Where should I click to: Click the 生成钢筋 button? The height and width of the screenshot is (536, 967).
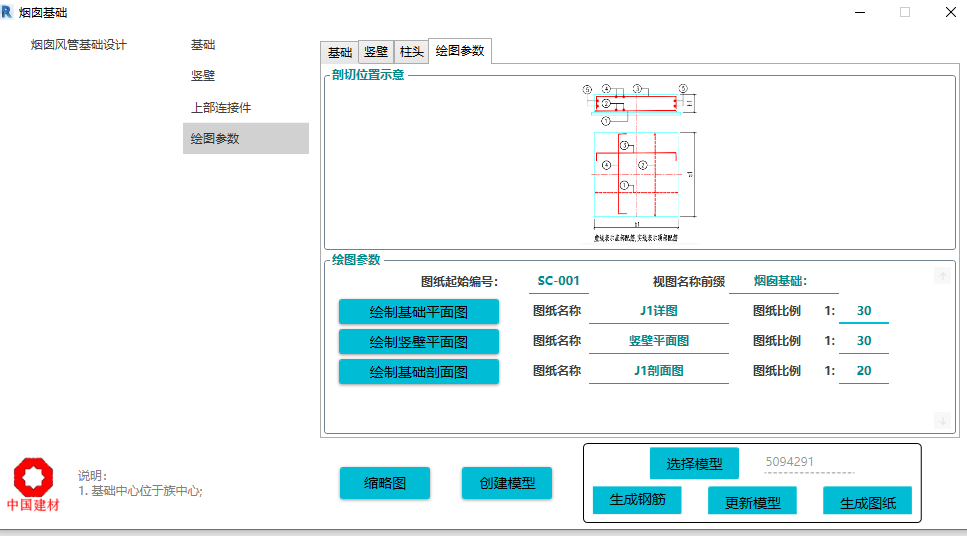click(x=637, y=500)
